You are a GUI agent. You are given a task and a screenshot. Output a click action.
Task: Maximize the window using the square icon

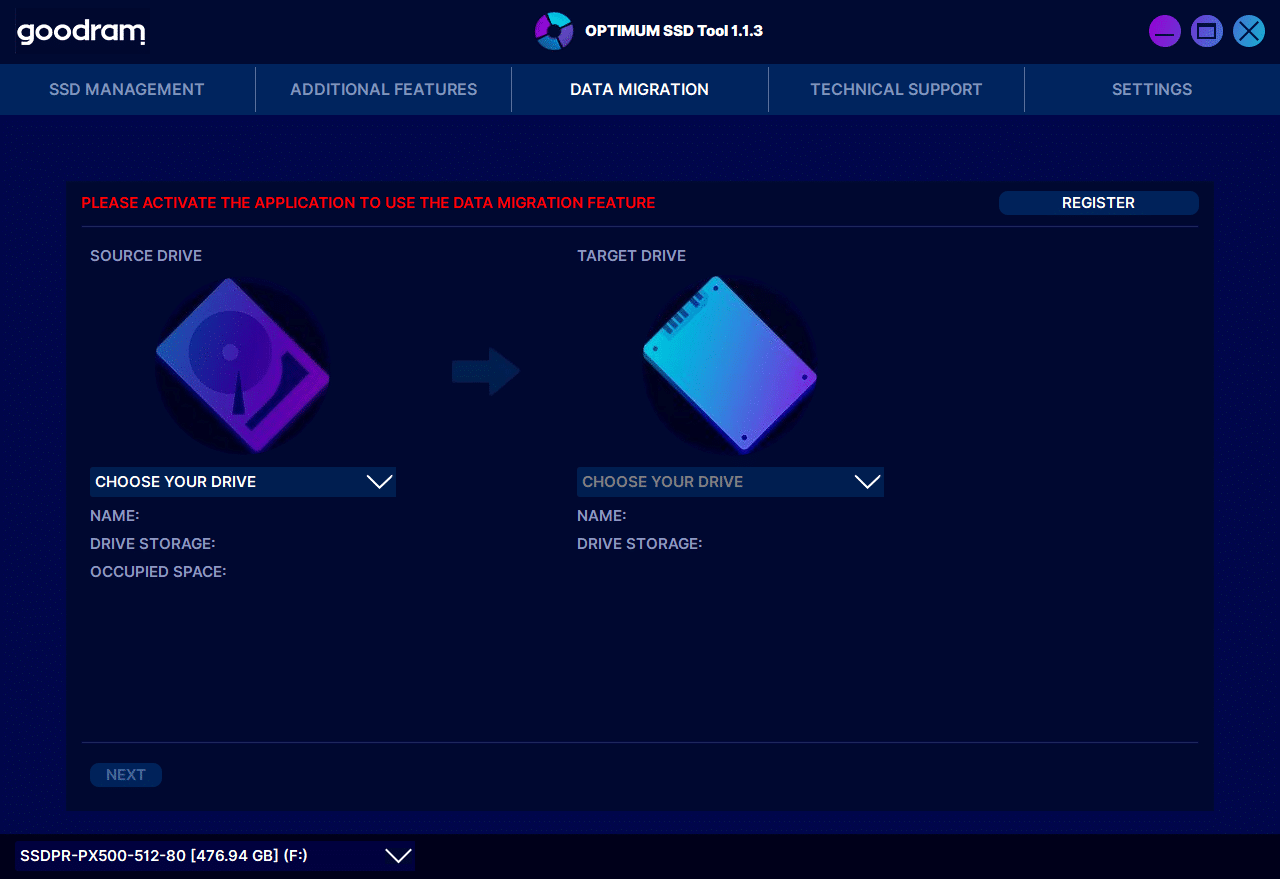(1206, 31)
